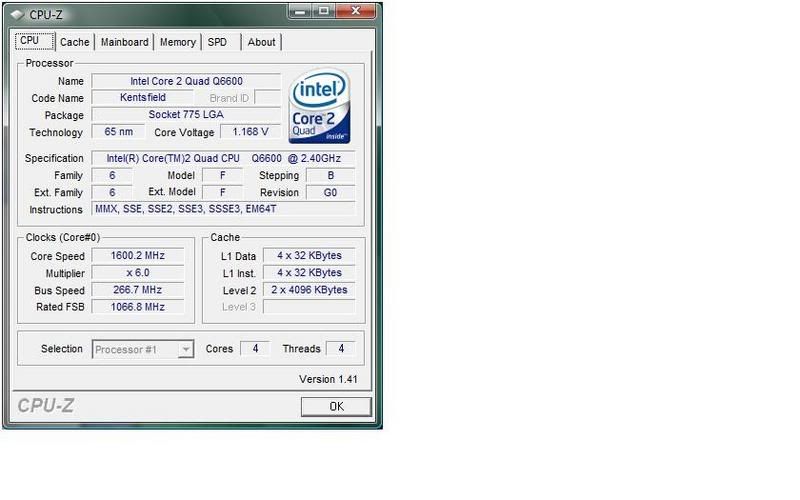Maximize the CPU-Z window
This screenshot has height=500, width=800.
pos(324,11)
